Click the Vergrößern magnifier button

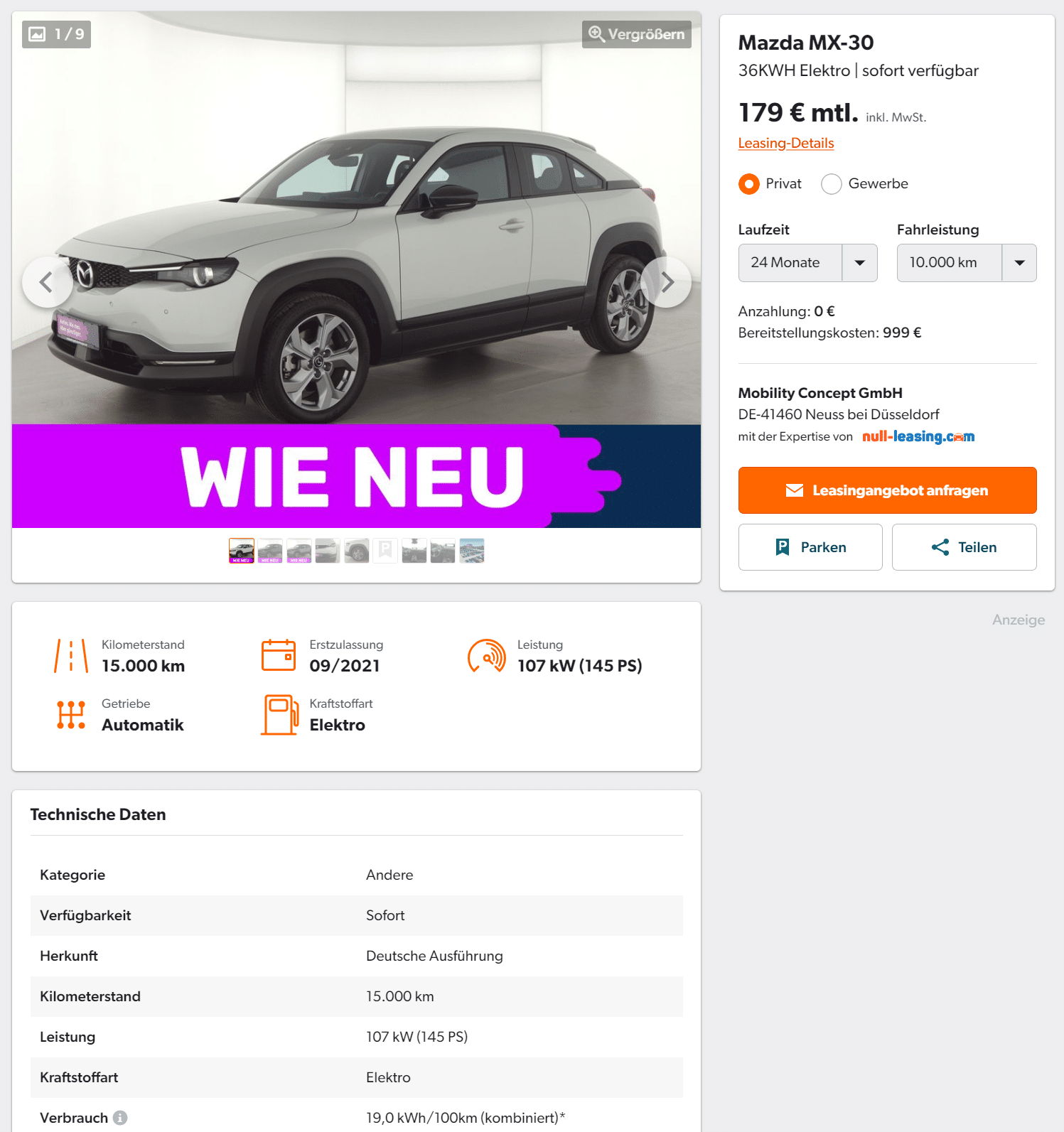pos(636,34)
